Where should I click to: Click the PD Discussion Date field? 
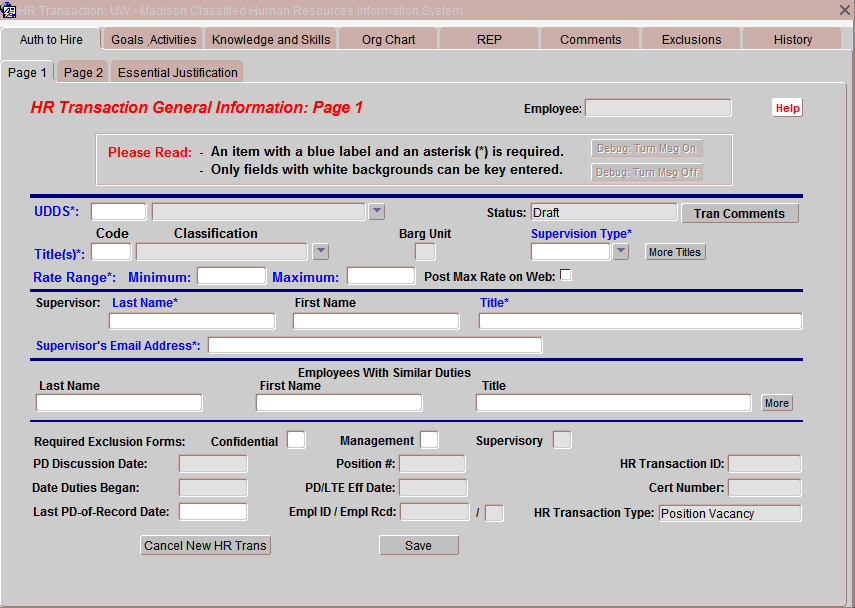pos(213,464)
